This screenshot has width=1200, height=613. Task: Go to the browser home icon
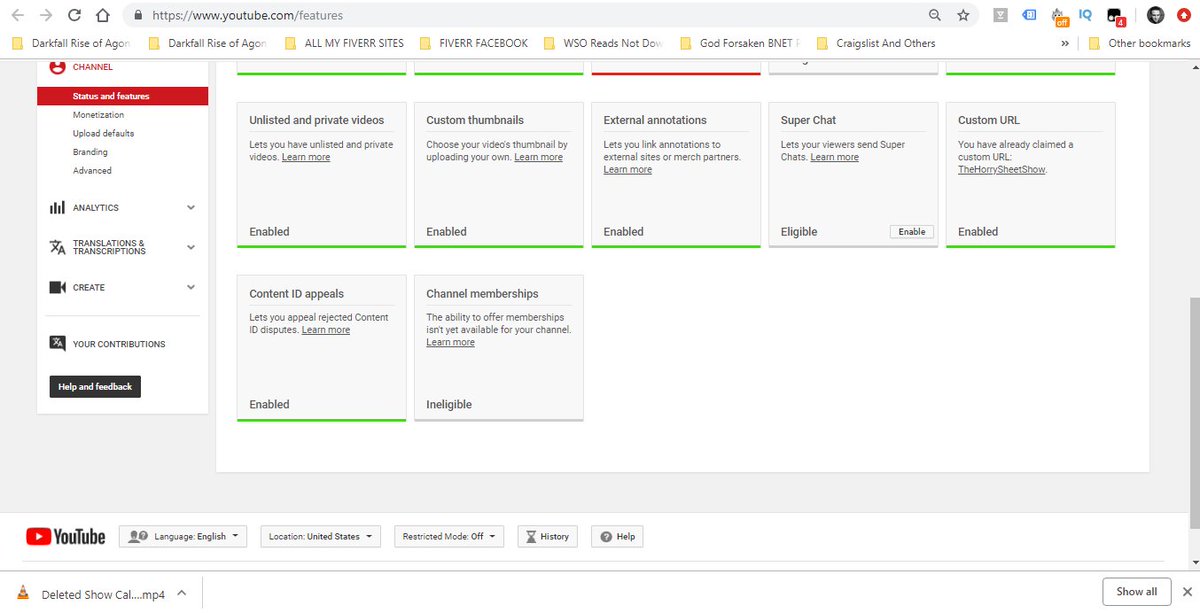point(102,16)
